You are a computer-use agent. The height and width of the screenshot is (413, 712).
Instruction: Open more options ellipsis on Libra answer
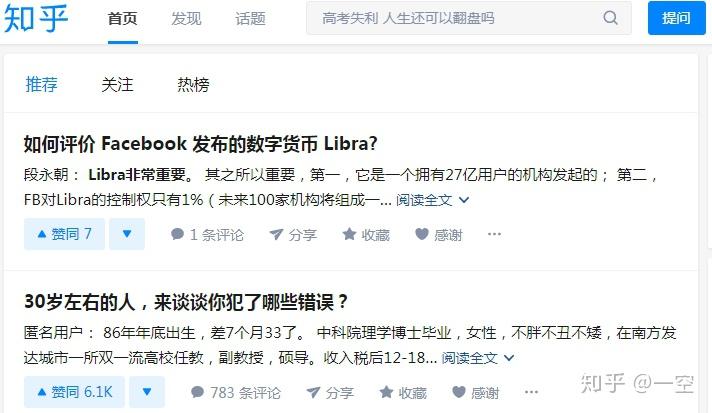pos(494,234)
